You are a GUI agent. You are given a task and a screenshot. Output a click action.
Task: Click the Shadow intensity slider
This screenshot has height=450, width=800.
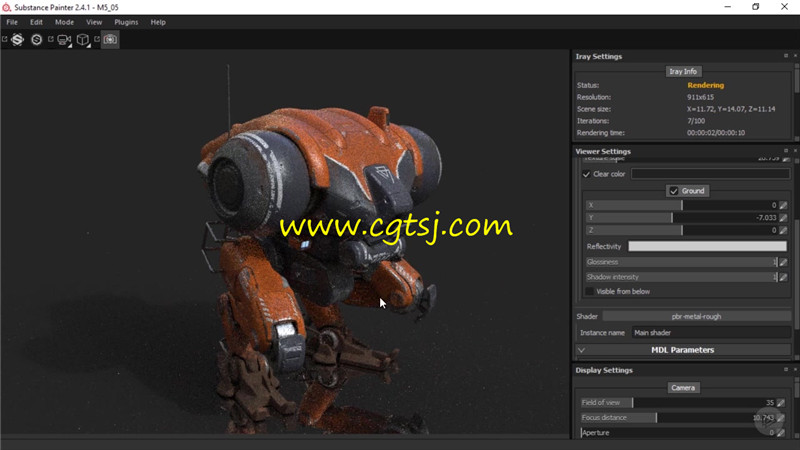681,277
